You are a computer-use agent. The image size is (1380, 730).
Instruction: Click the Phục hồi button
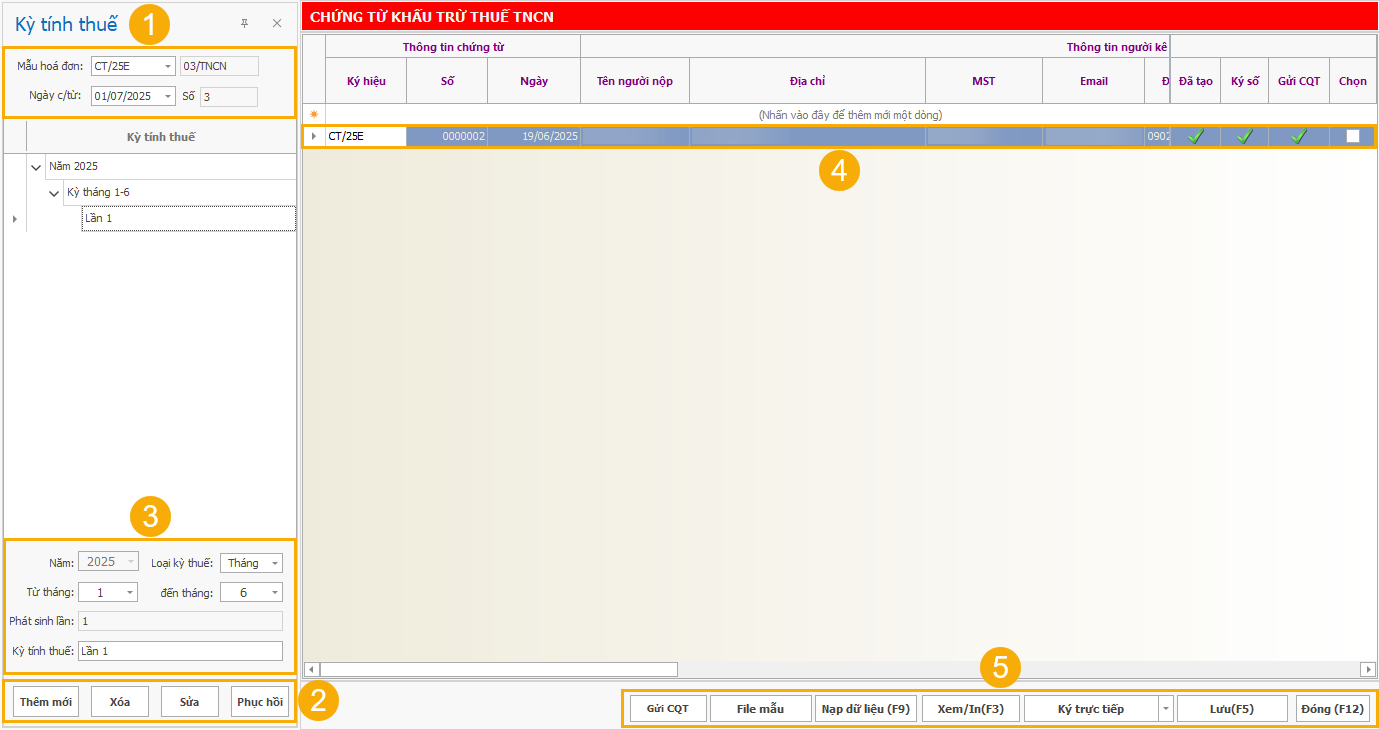[x=260, y=702]
